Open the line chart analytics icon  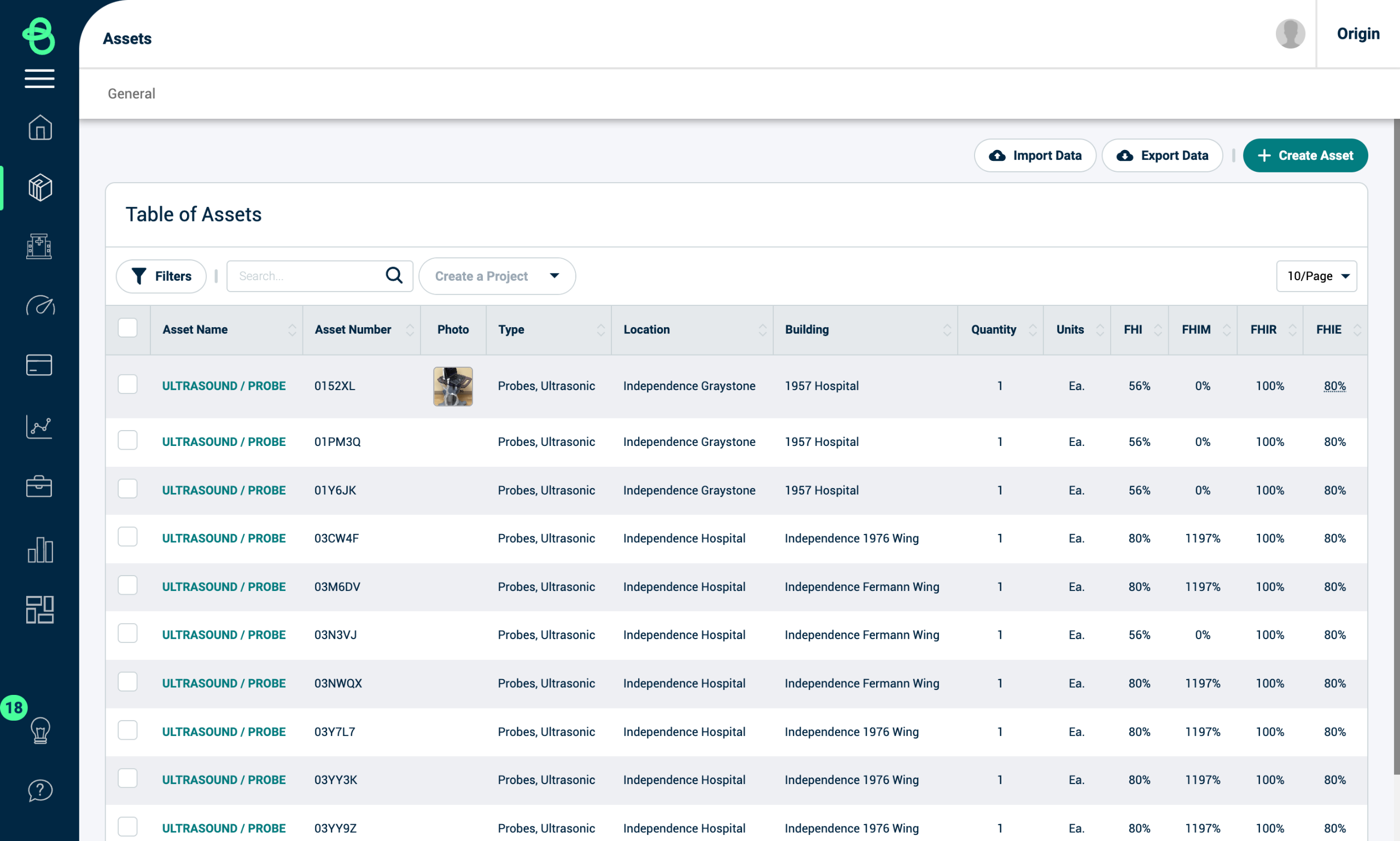coord(39,426)
